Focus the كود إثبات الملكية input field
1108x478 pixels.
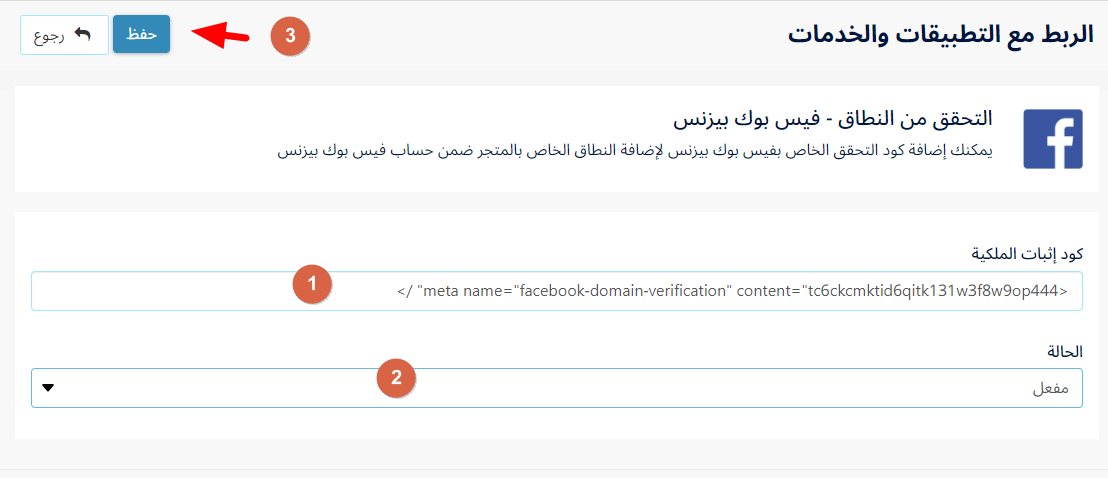(557, 291)
